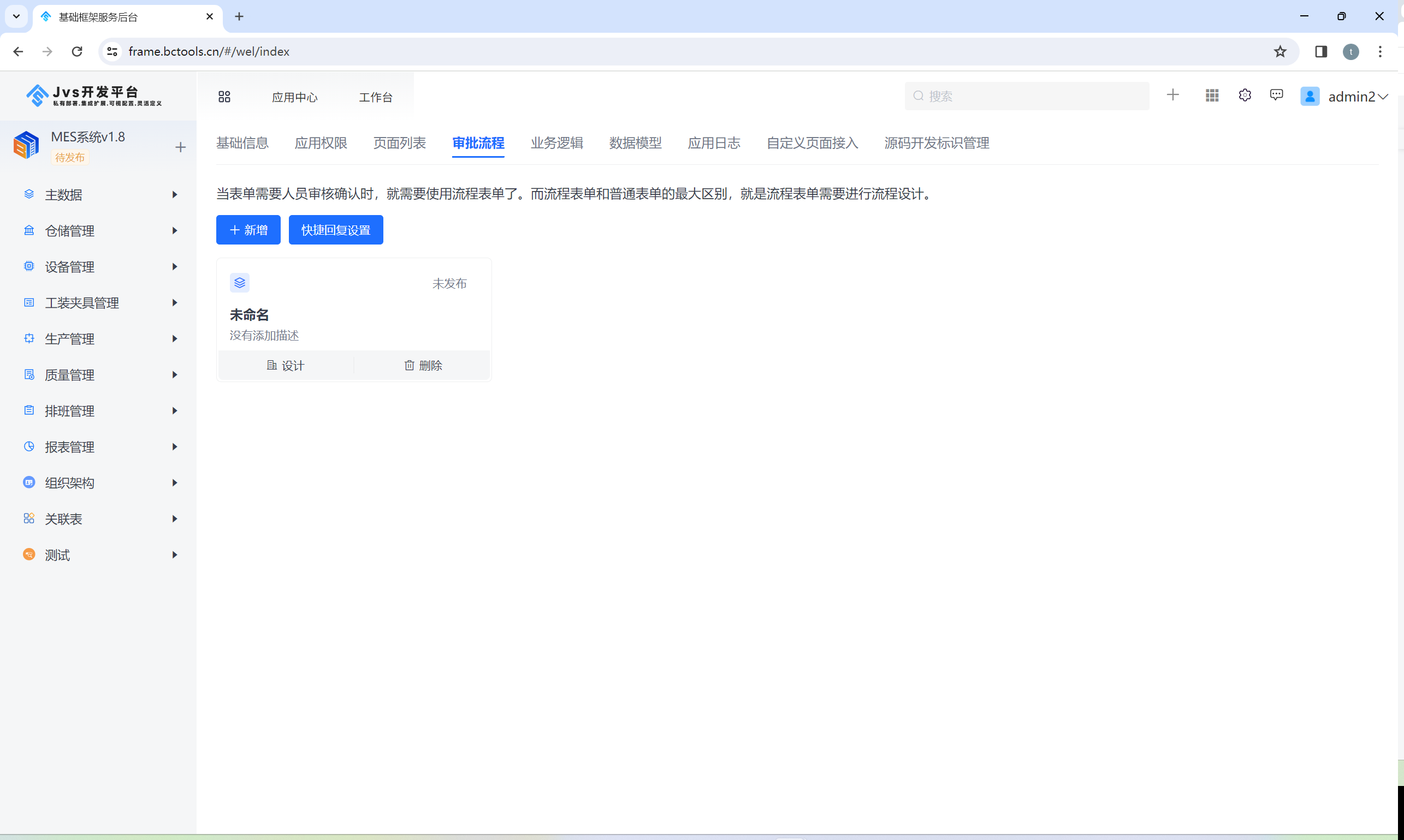Viewport: 1404px width, 840px height.
Task: Click the 待发布 tag under MES系统v1.8
Action: [70, 157]
